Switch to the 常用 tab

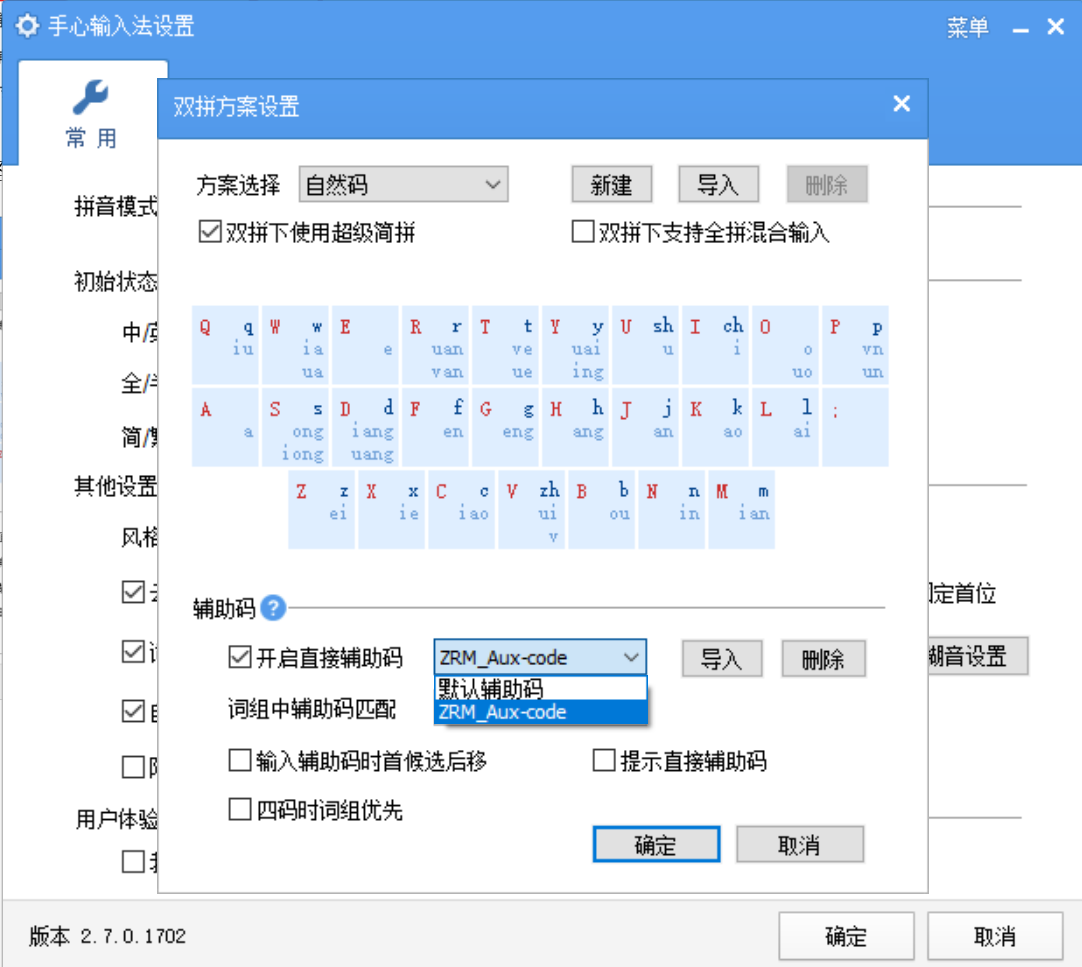point(92,113)
